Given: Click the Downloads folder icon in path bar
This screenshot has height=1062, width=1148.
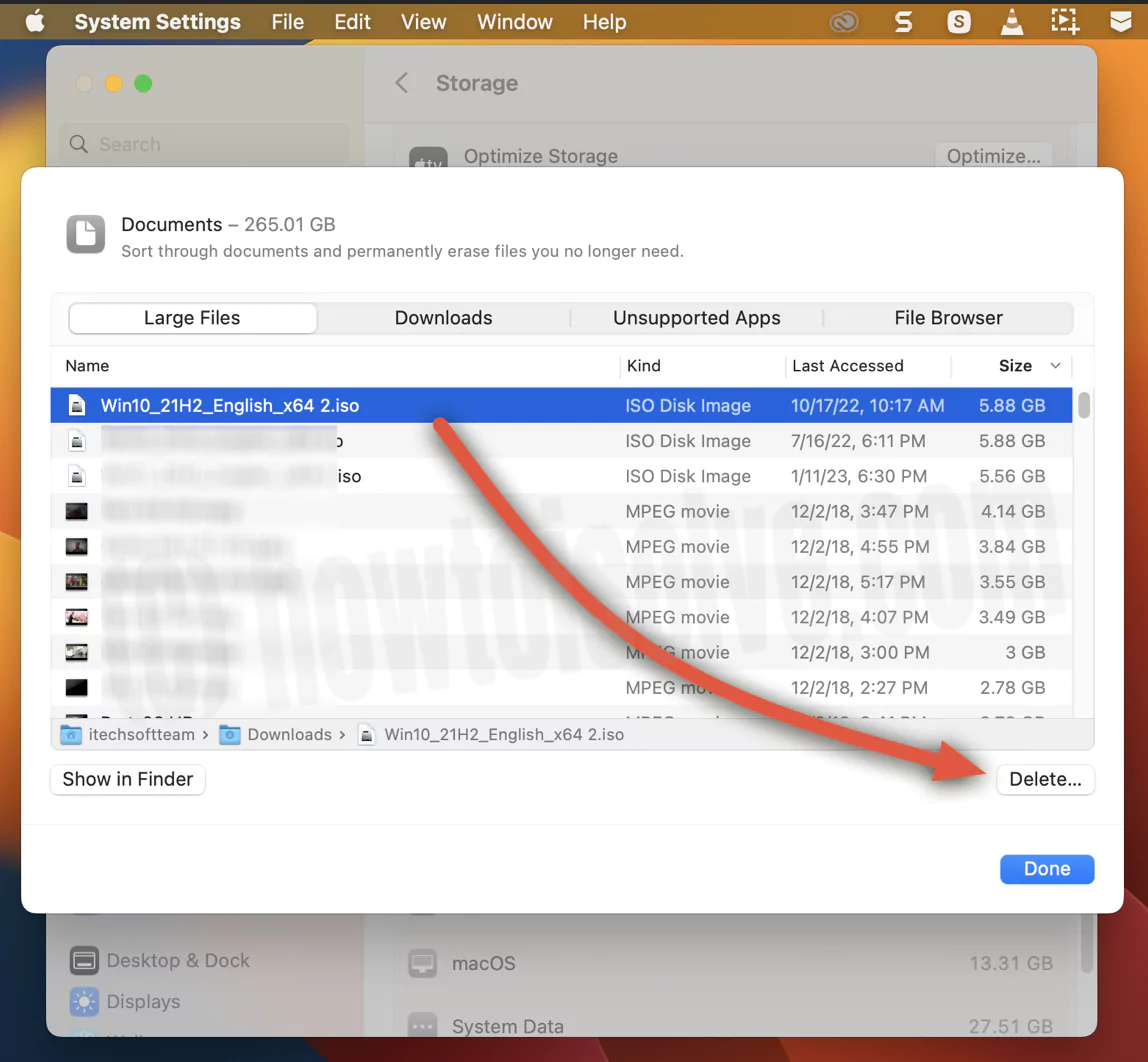Looking at the screenshot, I should click(x=230, y=734).
